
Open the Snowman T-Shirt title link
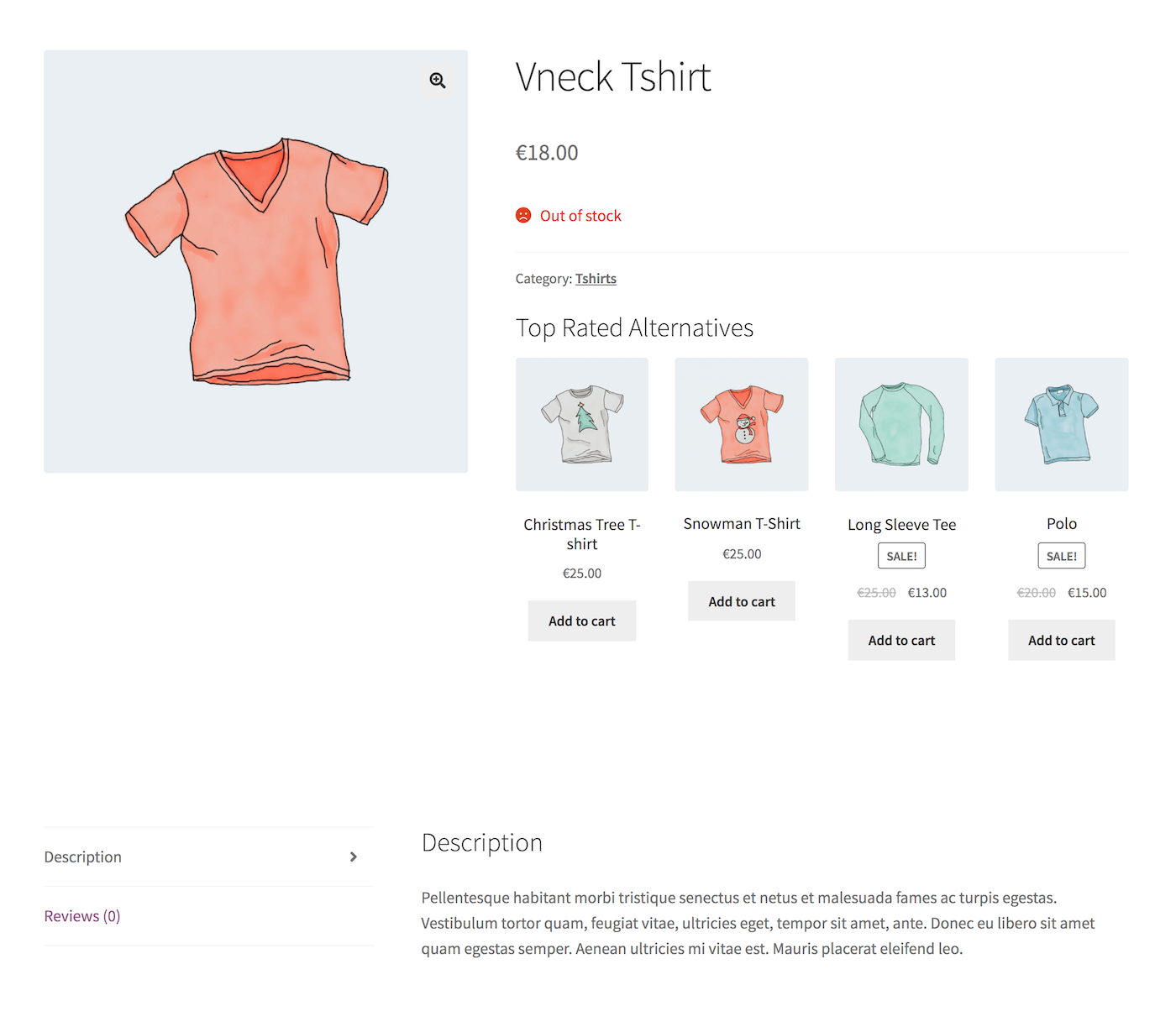click(x=741, y=522)
